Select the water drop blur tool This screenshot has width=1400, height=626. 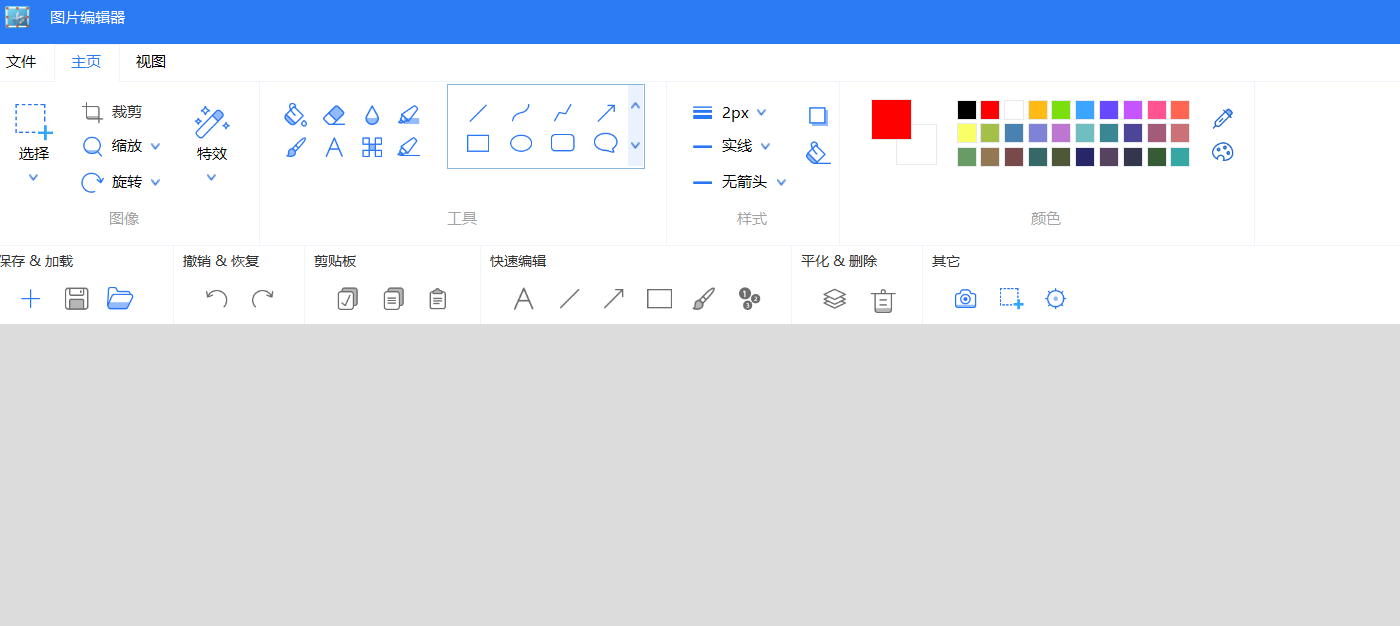372,115
